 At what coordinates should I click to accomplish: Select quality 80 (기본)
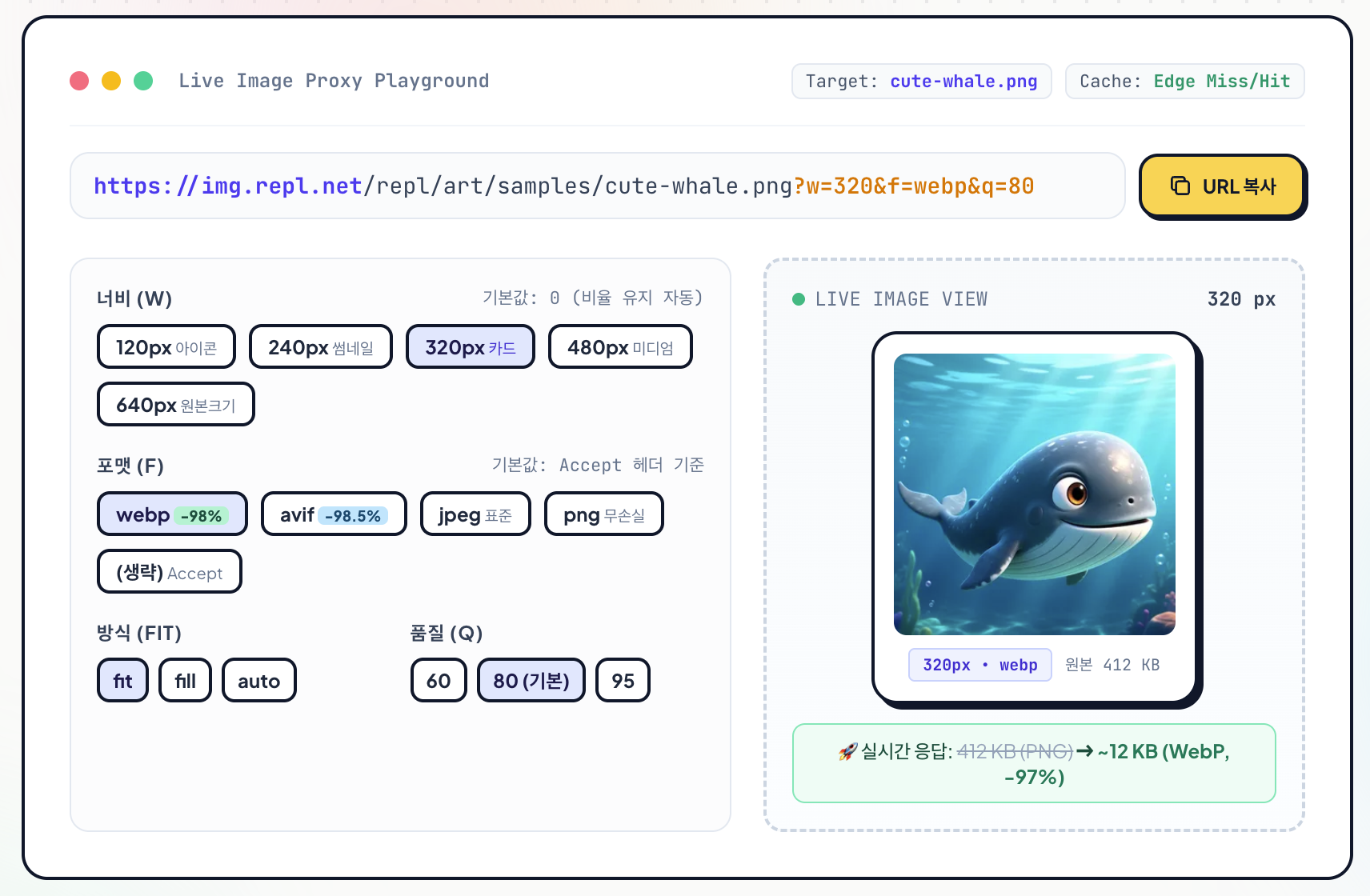coord(531,681)
